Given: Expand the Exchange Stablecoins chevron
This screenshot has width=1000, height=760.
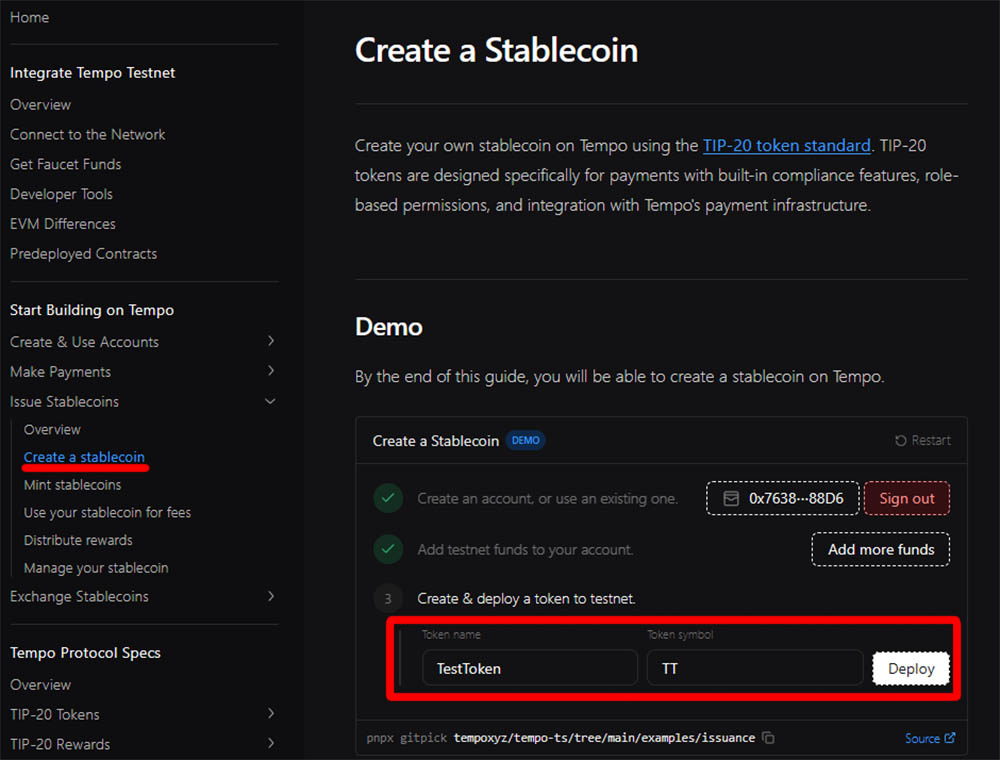Looking at the screenshot, I should click(x=270, y=597).
